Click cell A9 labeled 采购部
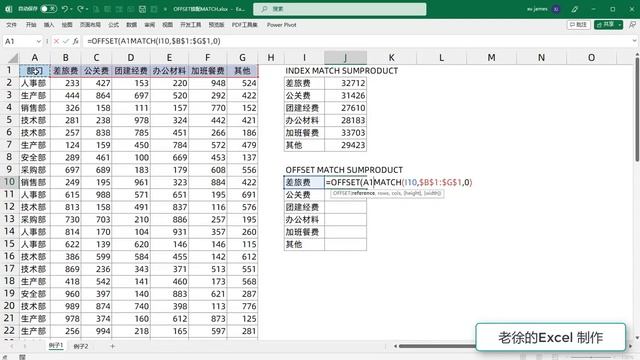Viewport: 640px width, 360px height. tap(35, 170)
